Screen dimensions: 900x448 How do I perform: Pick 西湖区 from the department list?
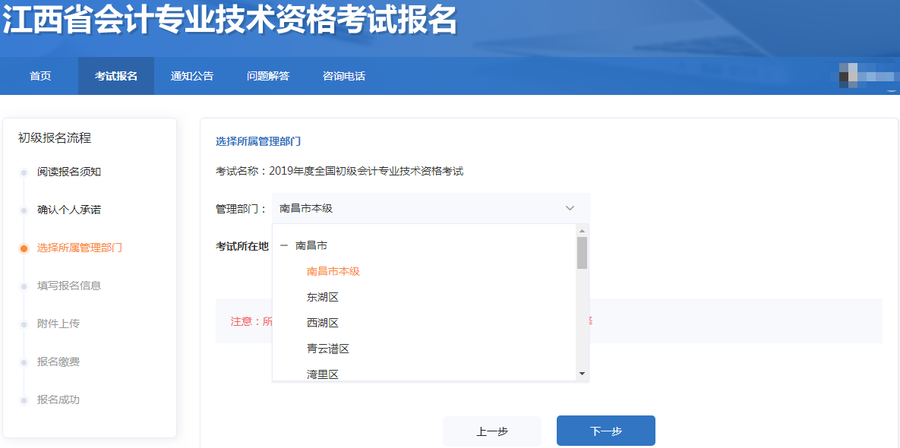[x=323, y=323]
